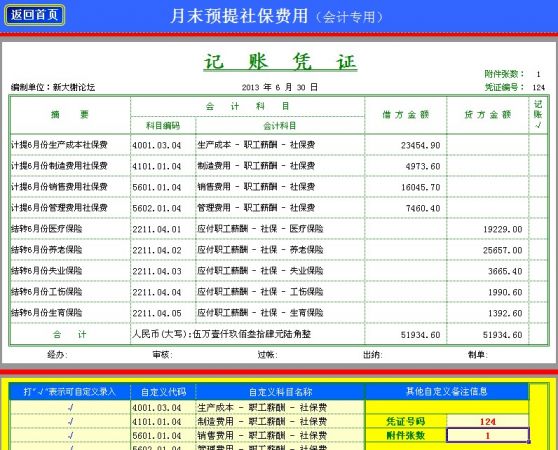Click the 自定义代码 column header
This screenshot has width=558, height=450.
[x=163, y=392]
